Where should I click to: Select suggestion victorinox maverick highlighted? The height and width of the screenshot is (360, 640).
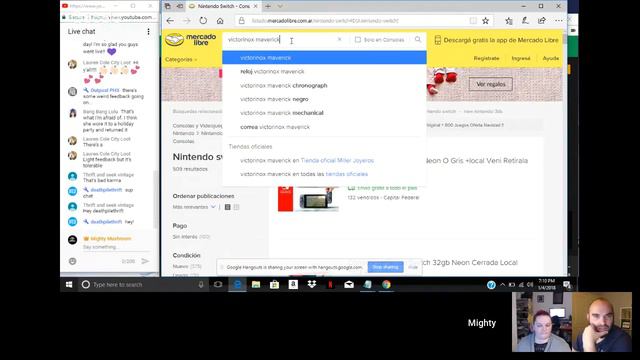(324, 58)
